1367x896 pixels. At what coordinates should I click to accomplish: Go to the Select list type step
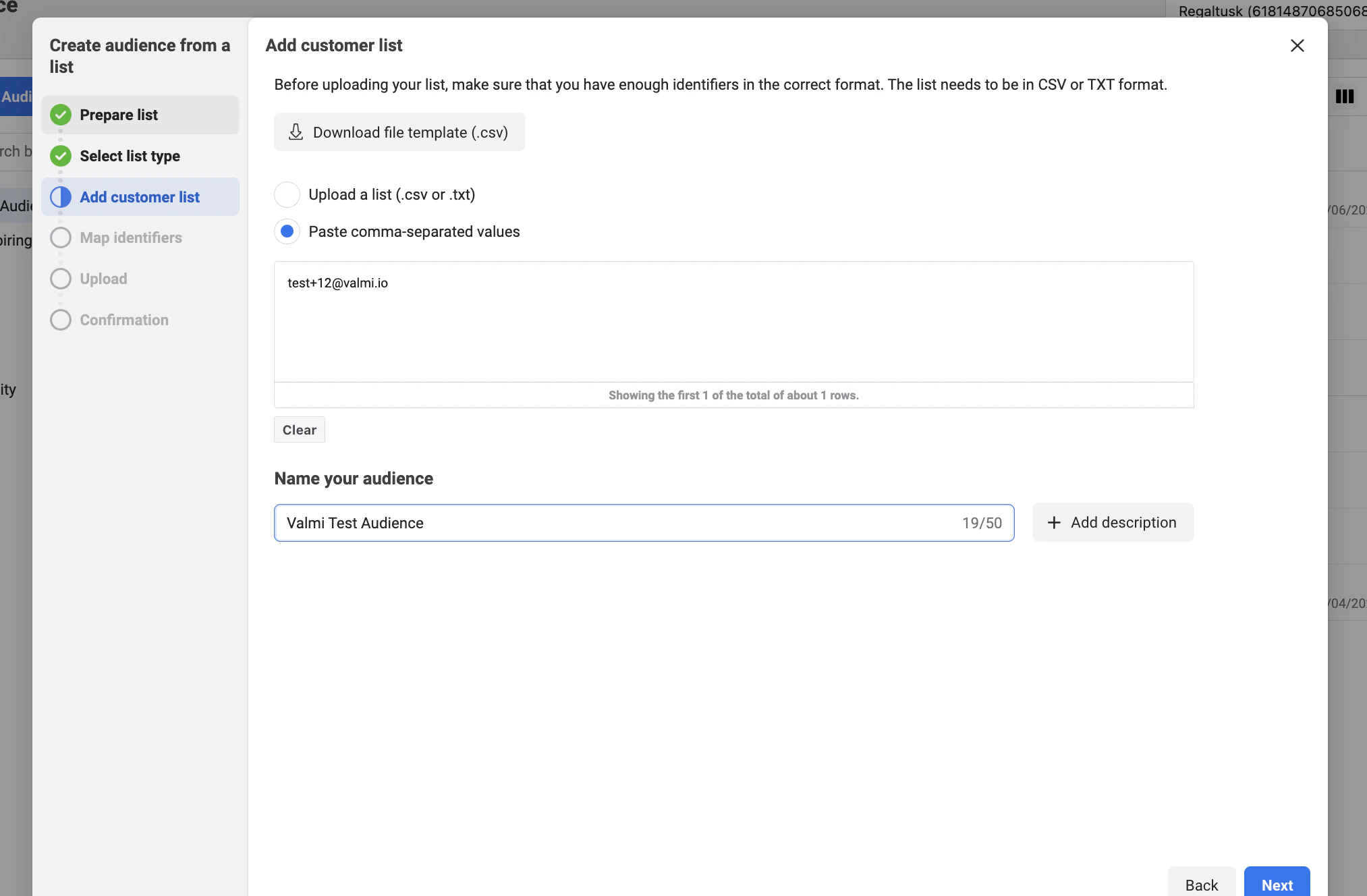point(130,156)
